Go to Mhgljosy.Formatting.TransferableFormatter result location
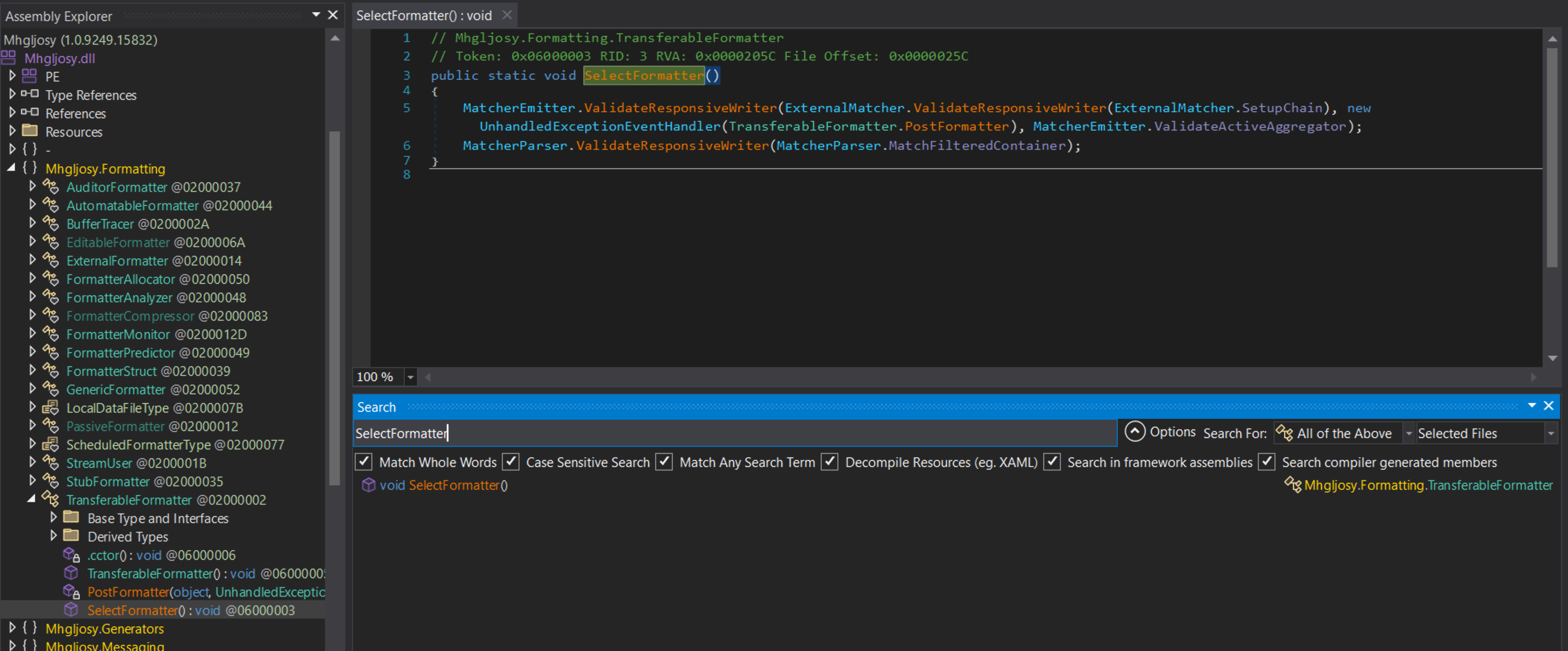Viewport: 1568px width, 651px height. 1428,485
